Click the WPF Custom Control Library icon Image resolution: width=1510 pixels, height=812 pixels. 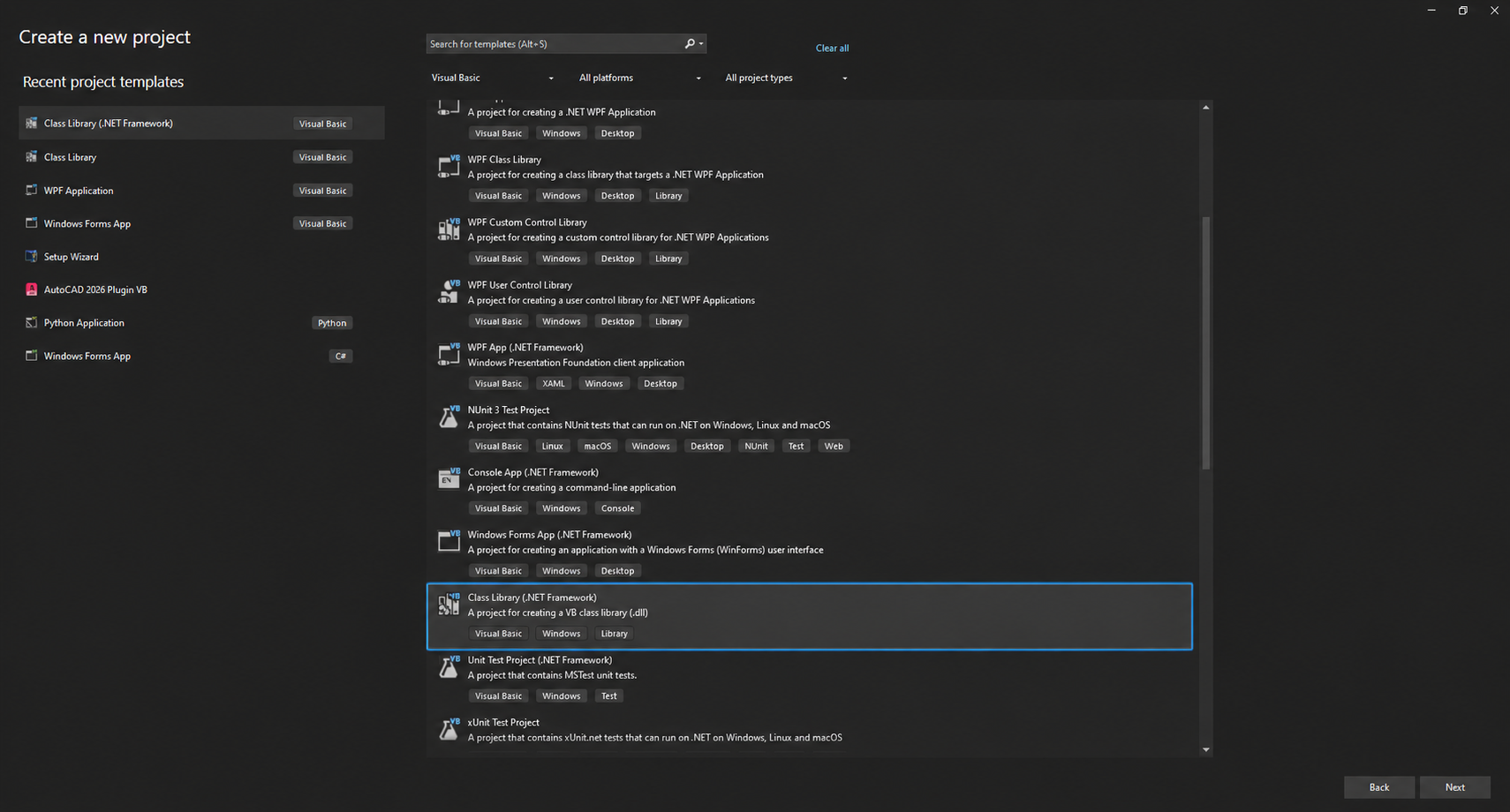[449, 229]
